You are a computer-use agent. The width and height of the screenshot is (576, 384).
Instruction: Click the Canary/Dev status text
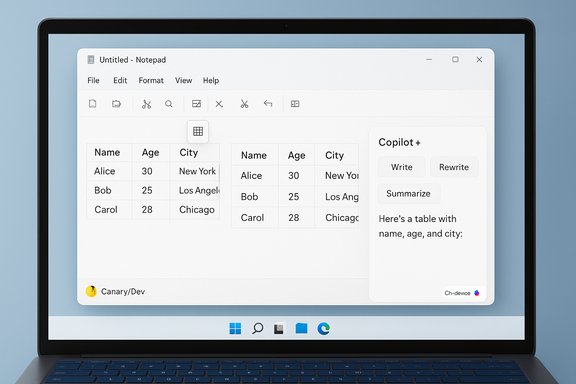point(123,291)
